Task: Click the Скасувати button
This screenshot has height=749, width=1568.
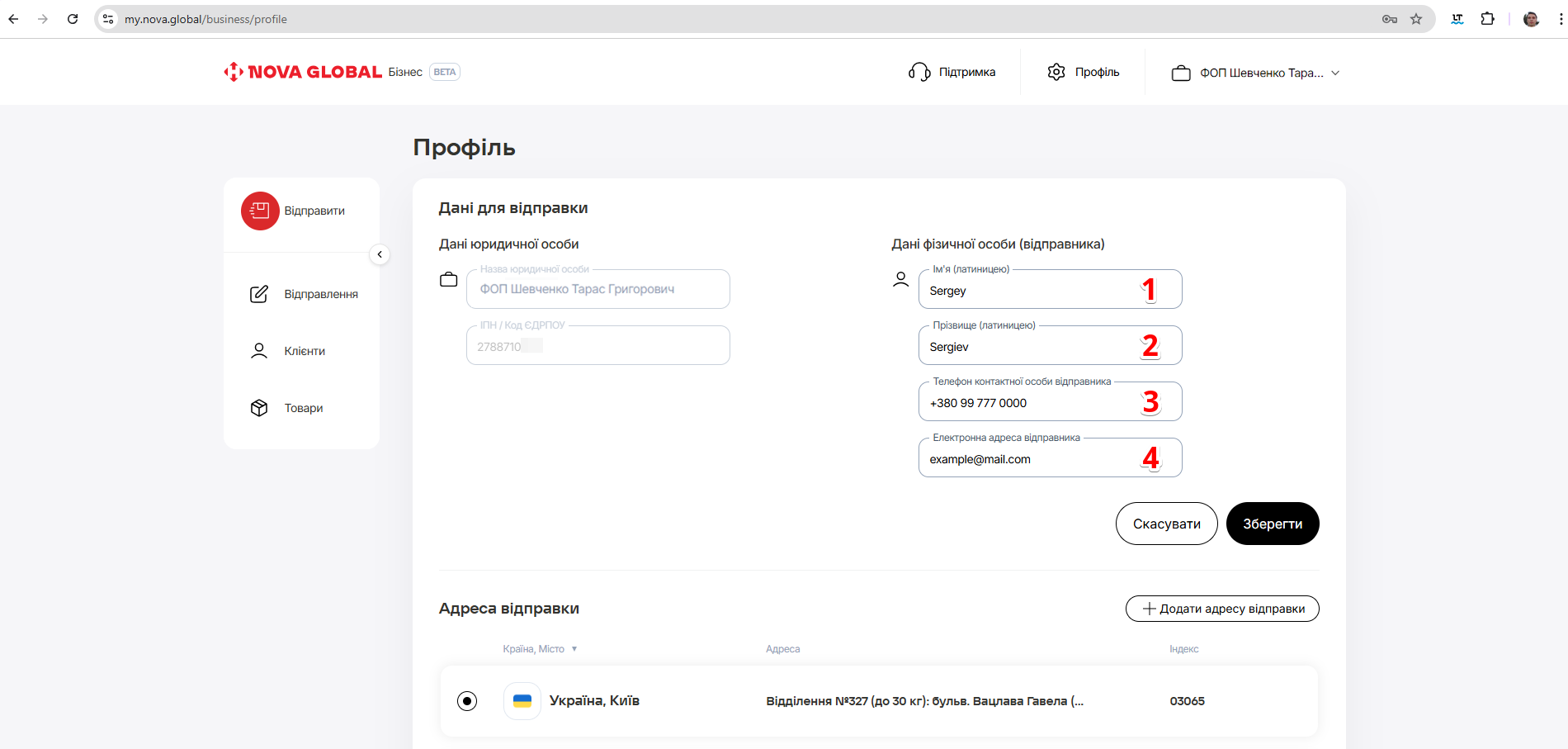Action: [1166, 524]
